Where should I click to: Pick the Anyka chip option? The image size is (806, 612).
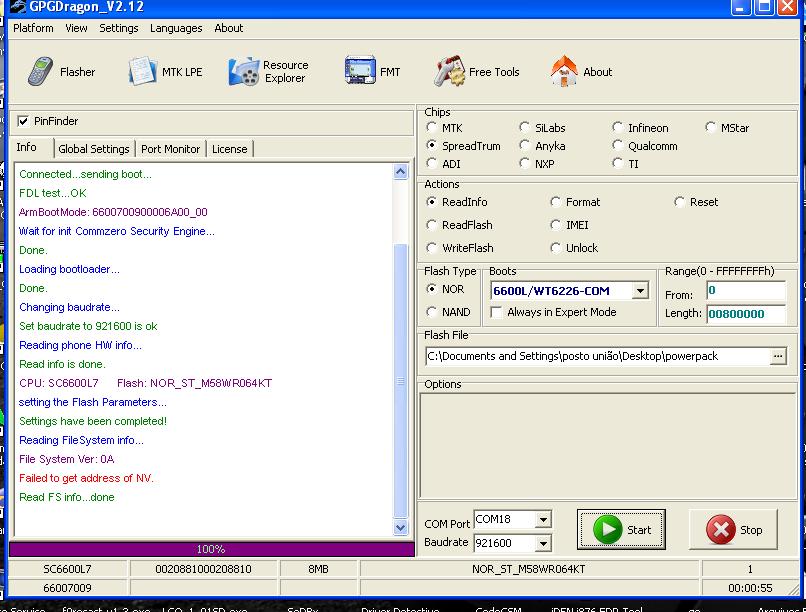pos(524,145)
